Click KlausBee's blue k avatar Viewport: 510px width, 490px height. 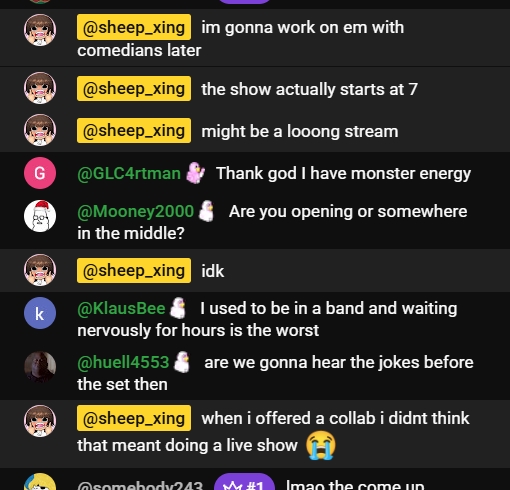[x=40, y=313]
